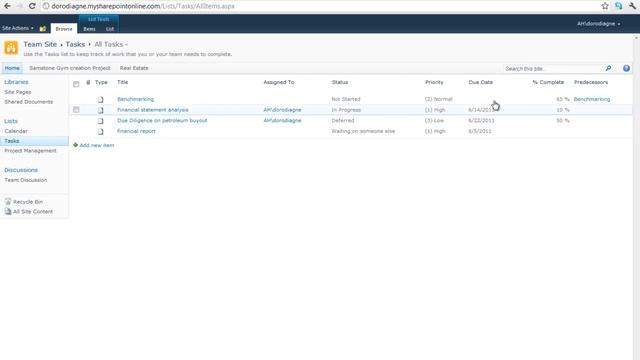Sort by the Due Date column header
The height and width of the screenshot is (360, 640).
click(480, 82)
